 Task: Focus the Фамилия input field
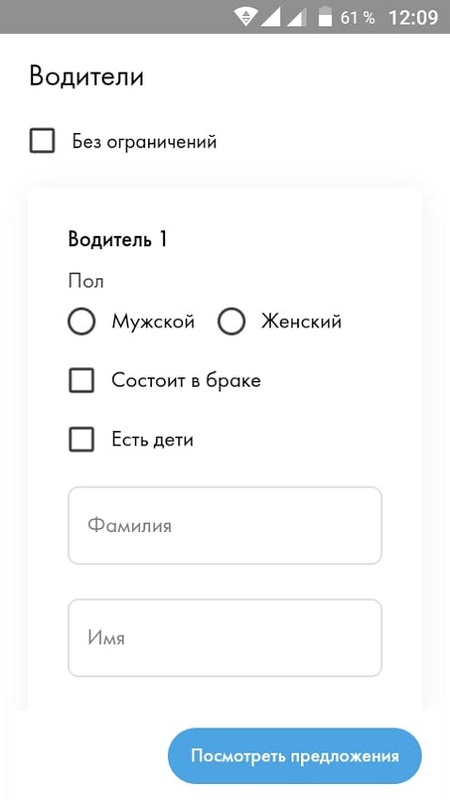point(225,526)
